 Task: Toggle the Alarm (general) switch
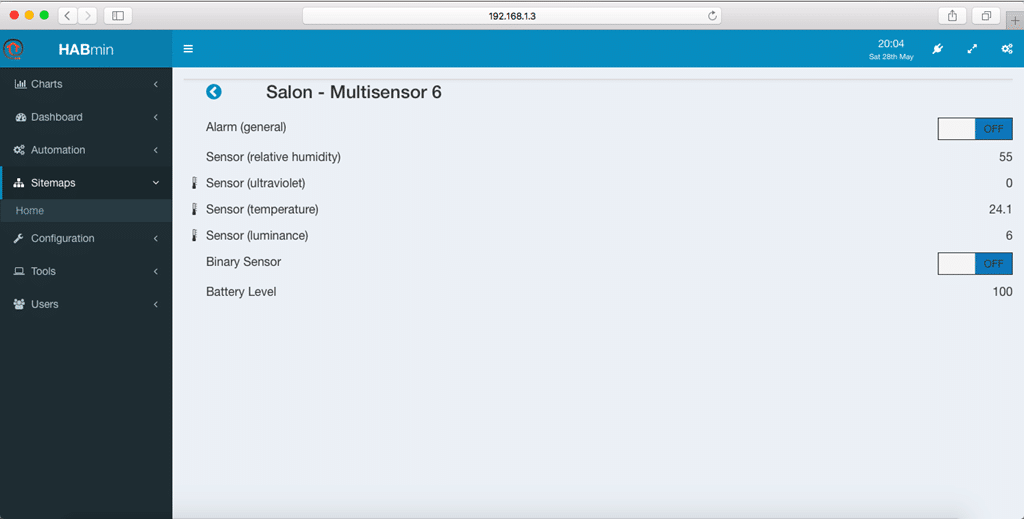click(x=975, y=129)
